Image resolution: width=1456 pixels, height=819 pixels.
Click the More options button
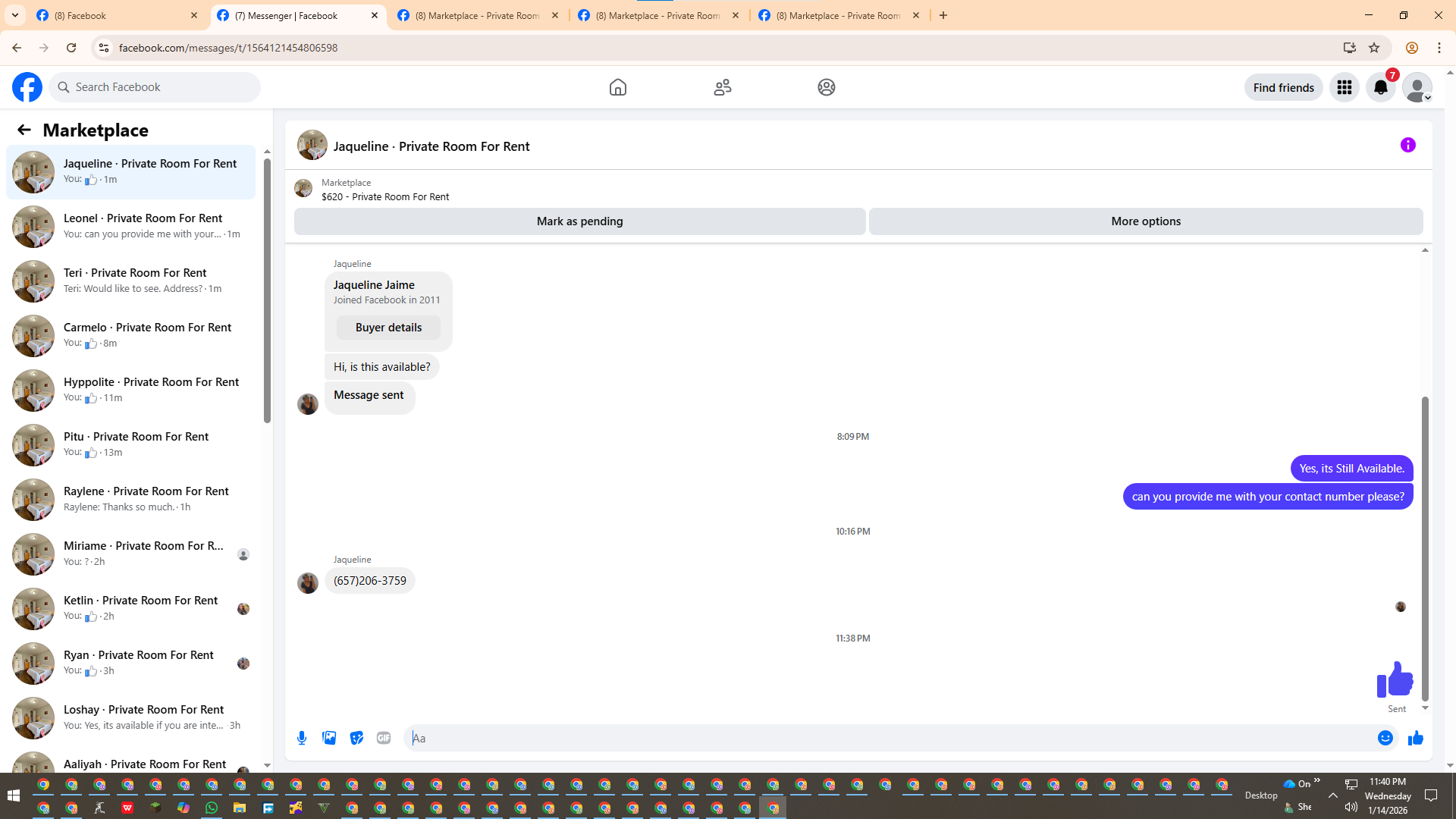[1145, 221]
